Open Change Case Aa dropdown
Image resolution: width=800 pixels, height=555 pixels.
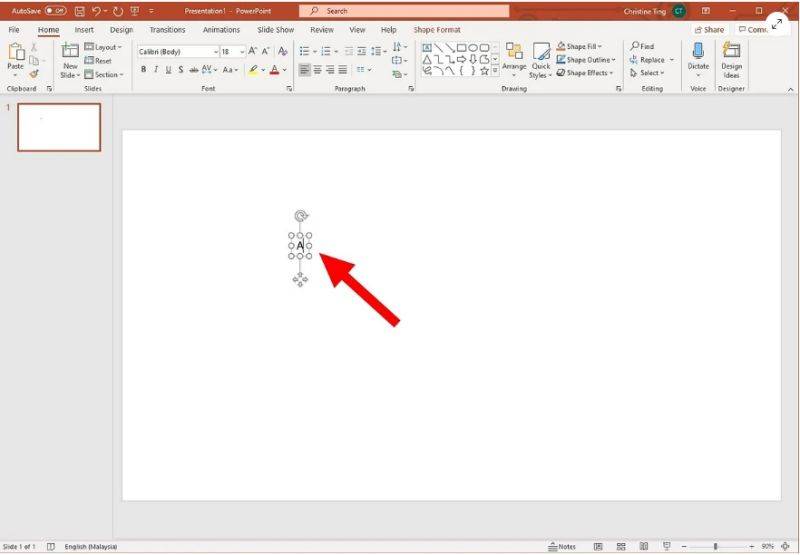tap(230, 69)
